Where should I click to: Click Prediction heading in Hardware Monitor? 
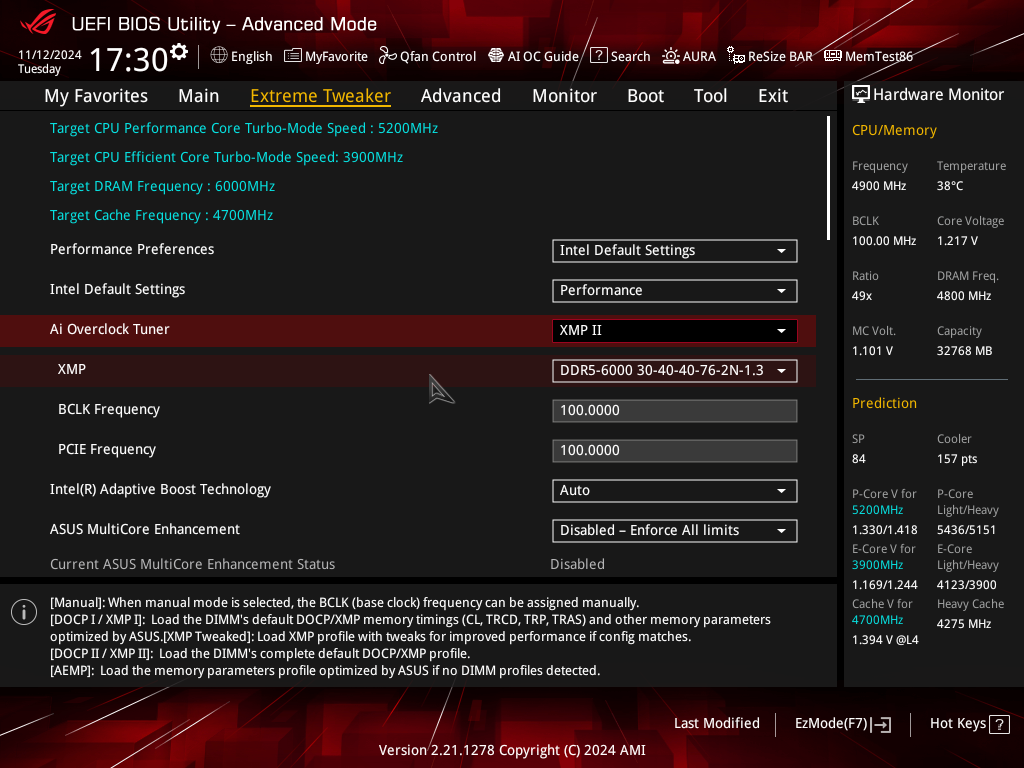(x=884, y=403)
